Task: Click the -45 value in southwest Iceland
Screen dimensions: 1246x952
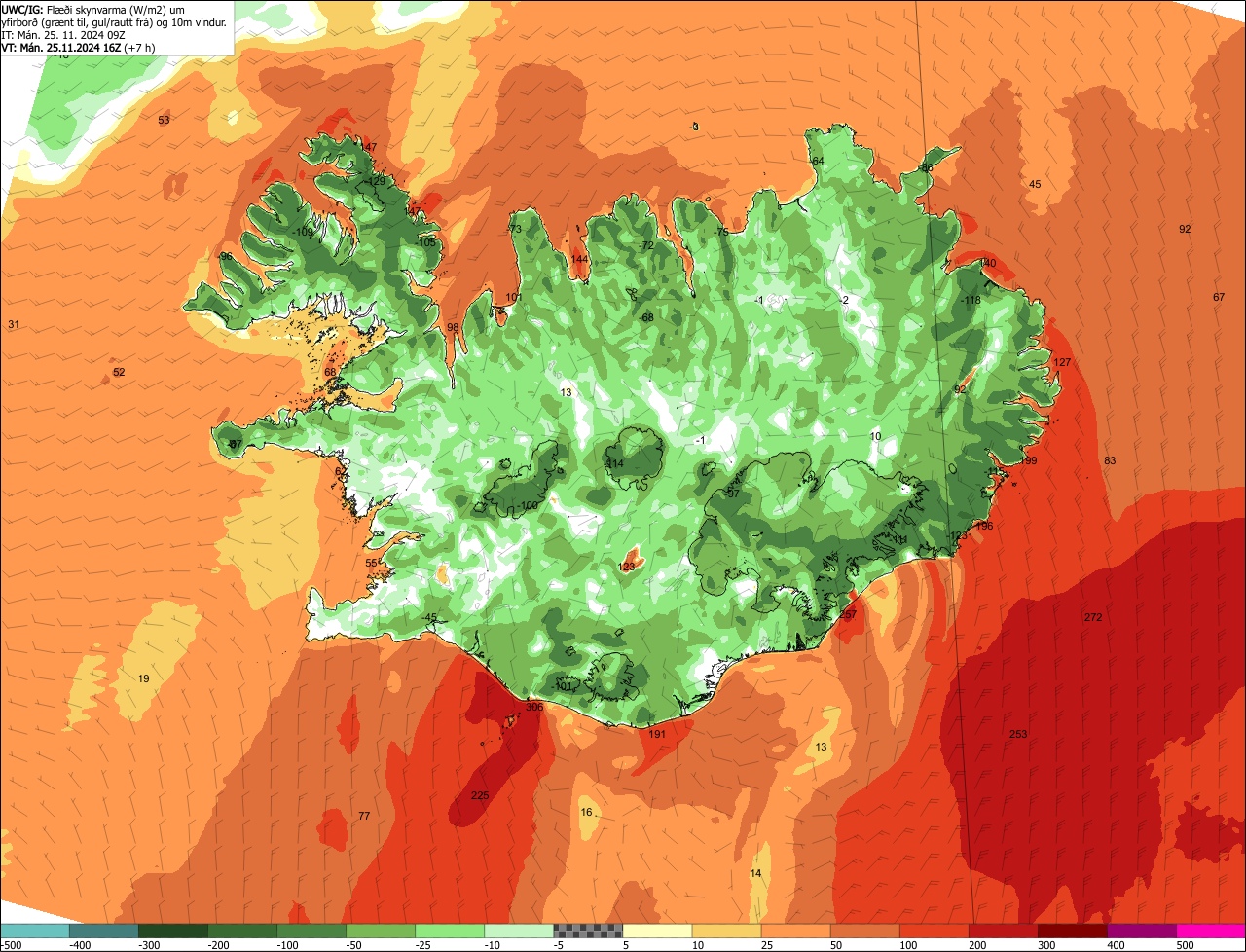Action: [x=430, y=617]
